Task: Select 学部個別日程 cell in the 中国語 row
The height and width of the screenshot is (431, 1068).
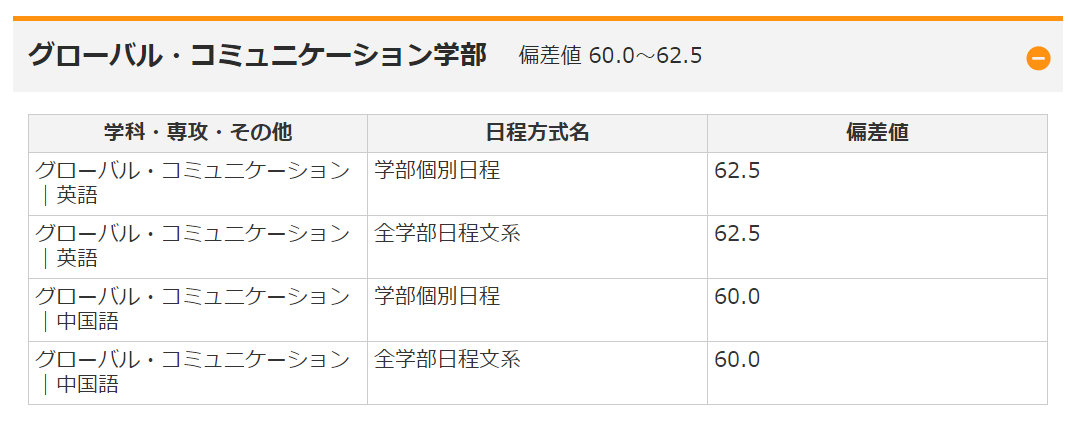Action: coord(537,310)
